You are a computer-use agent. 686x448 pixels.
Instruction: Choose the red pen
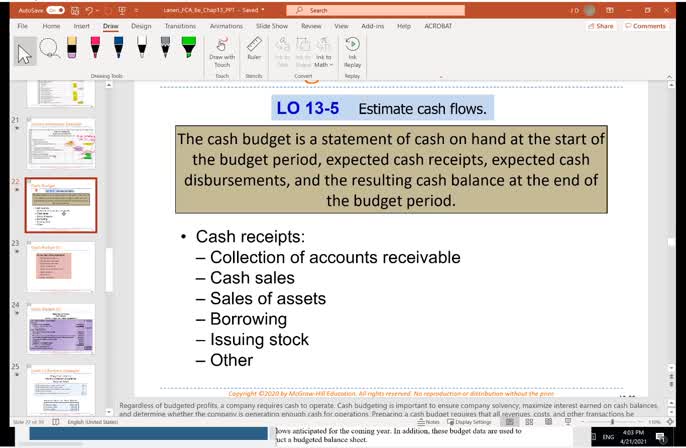coord(95,47)
